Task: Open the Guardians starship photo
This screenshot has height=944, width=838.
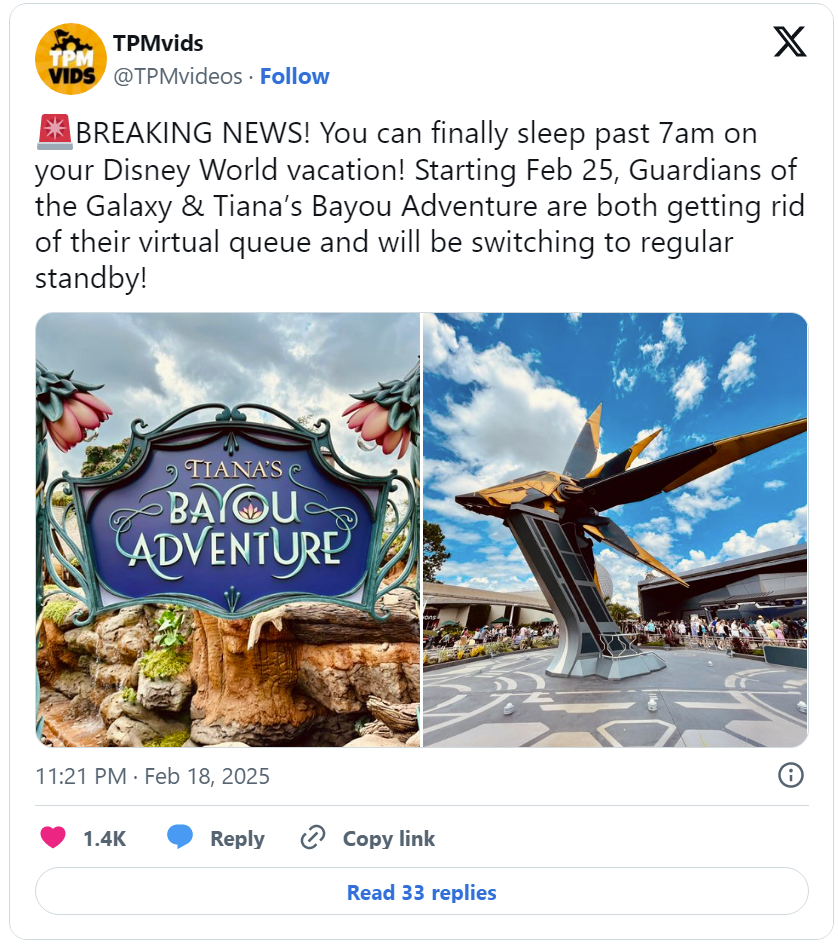Action: coord(615,530)
